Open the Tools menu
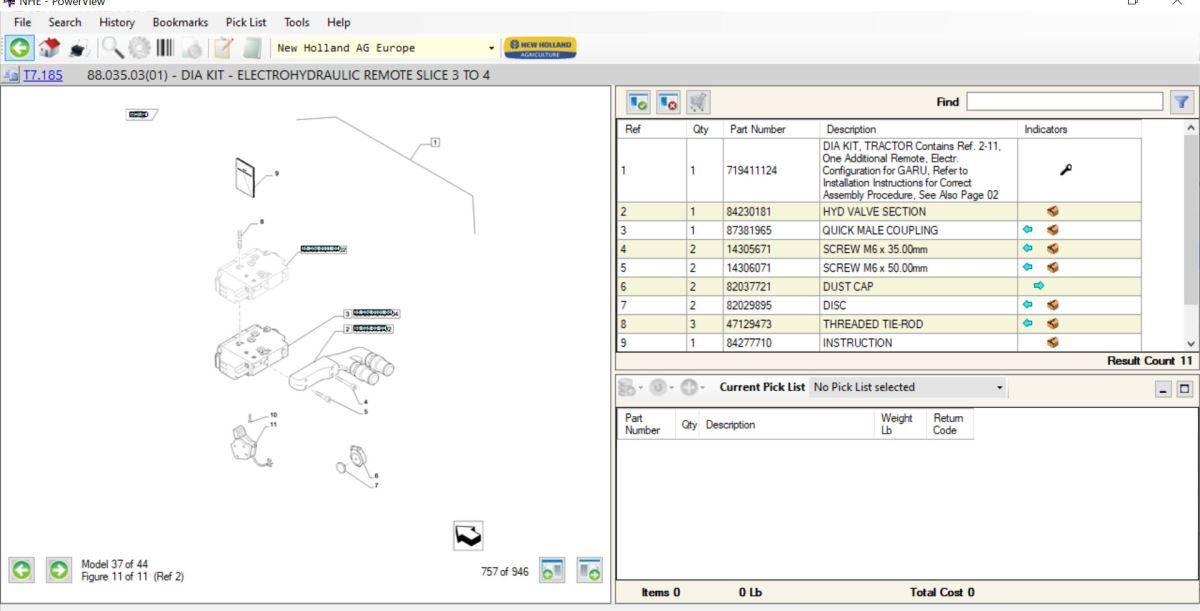The width and height of the screenshot is (1200, 611). [297, 22]
